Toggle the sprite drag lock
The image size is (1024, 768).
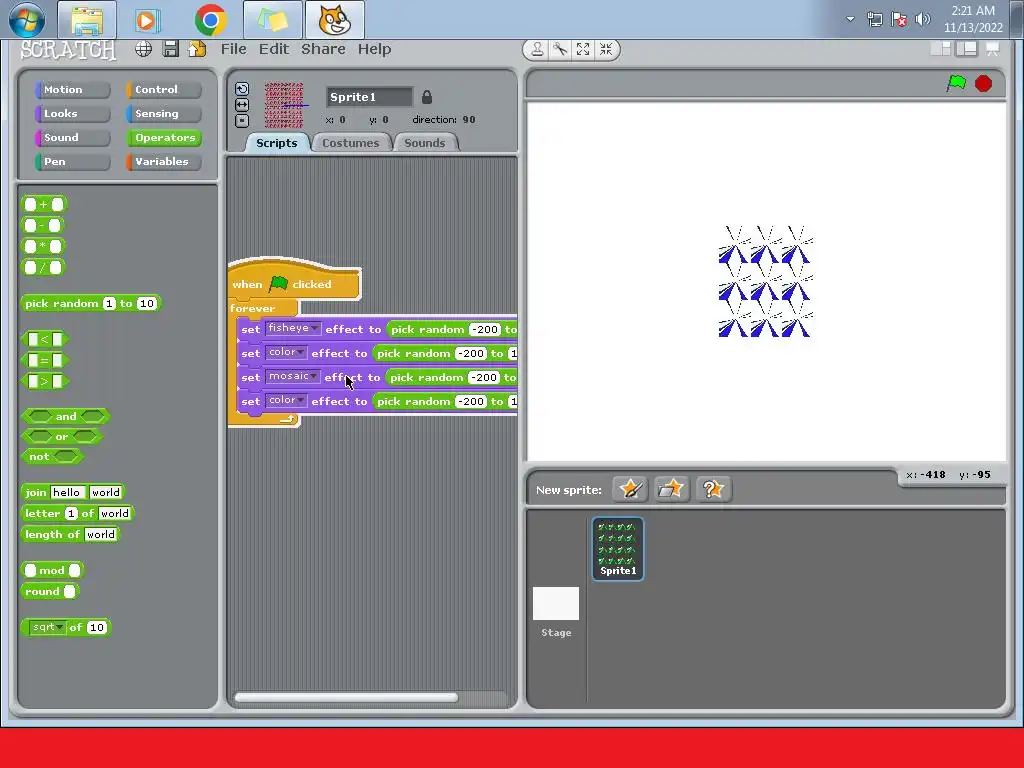tap(426, 97)
